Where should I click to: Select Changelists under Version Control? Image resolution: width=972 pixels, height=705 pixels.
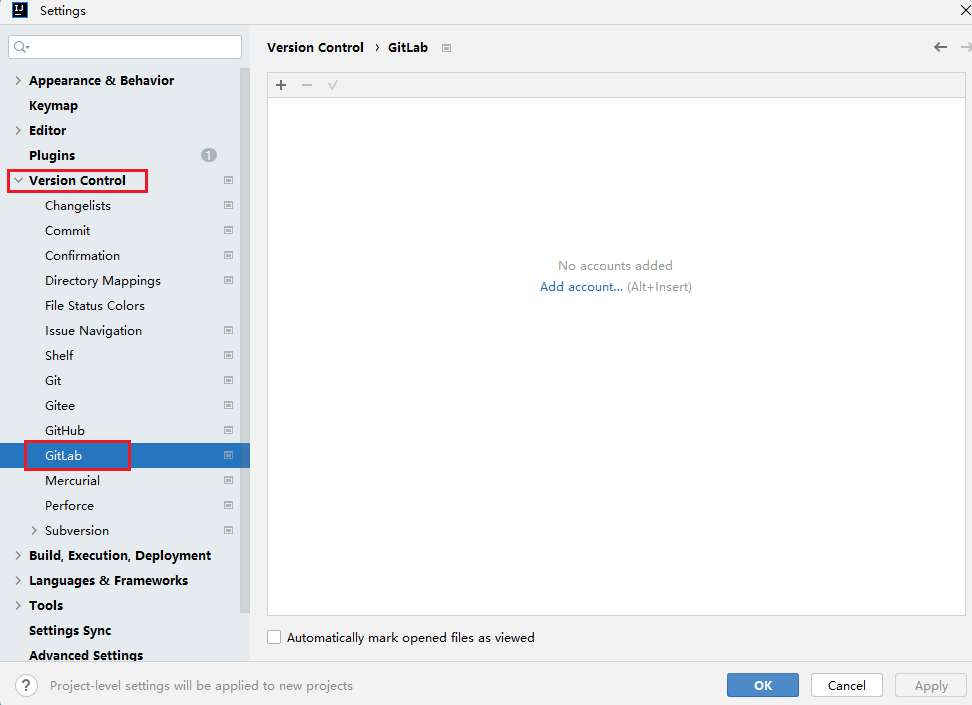point(77,205)
